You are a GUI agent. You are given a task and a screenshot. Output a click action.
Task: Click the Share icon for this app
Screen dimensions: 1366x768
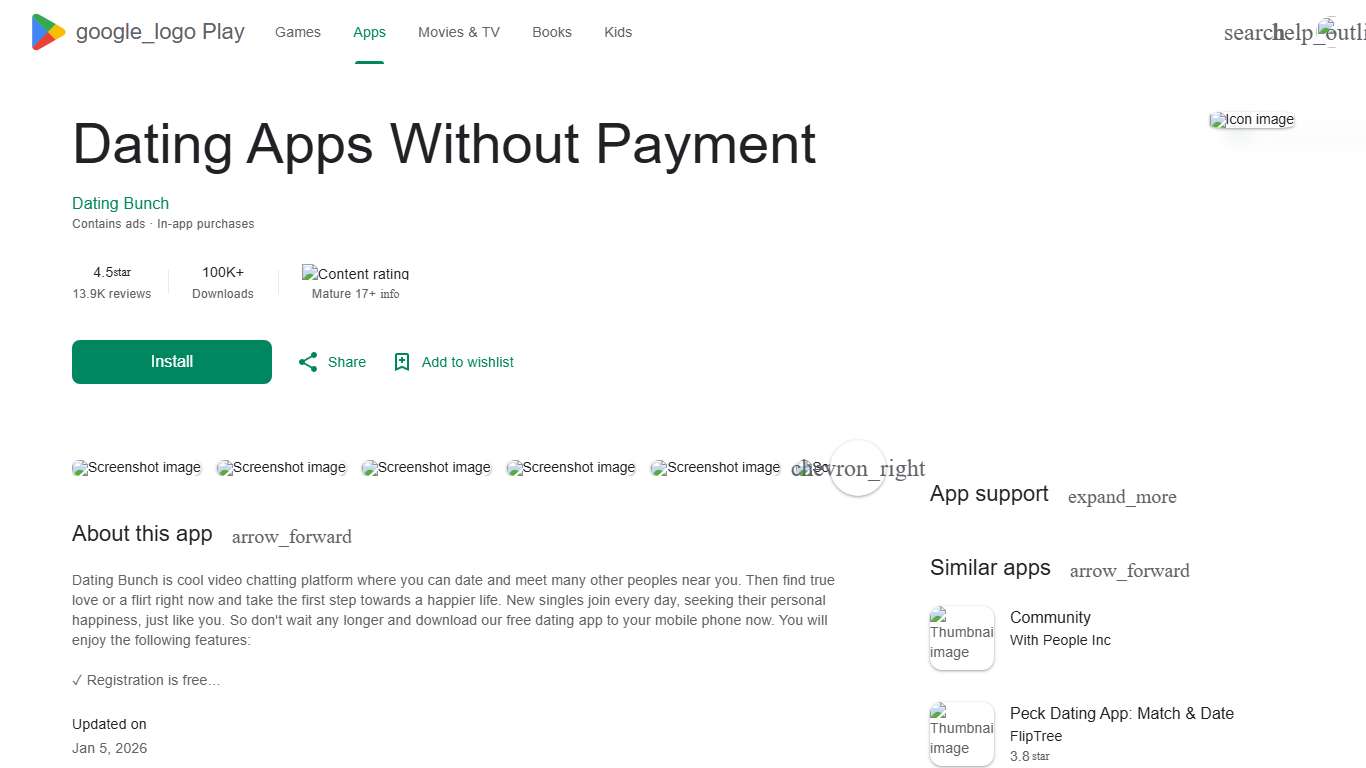pyautogui.click(x=308, y=362)
